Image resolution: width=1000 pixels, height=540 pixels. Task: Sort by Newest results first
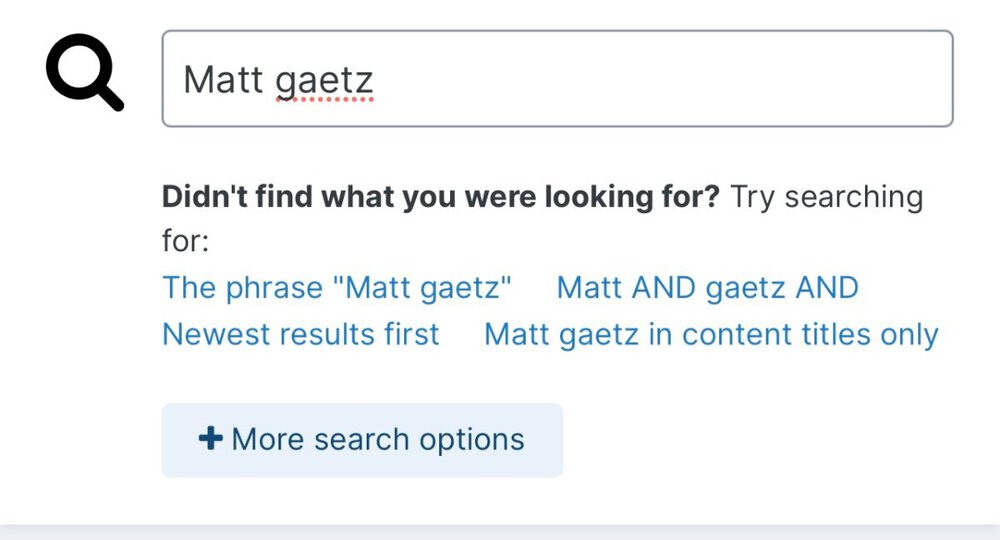pos(300,334)
